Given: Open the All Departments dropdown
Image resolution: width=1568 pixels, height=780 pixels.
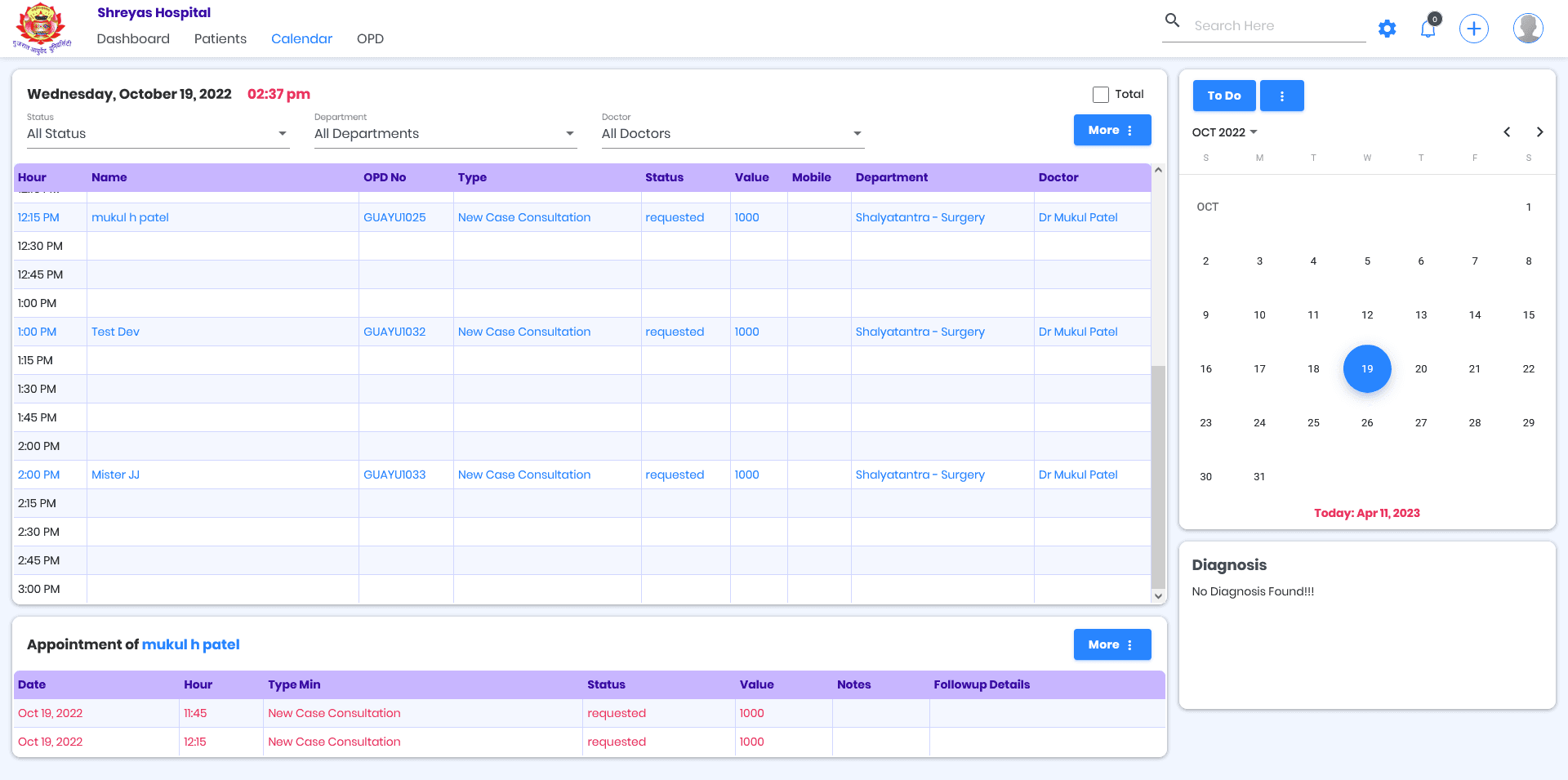Looking at the screenshot, I should [x=445, y=134].
